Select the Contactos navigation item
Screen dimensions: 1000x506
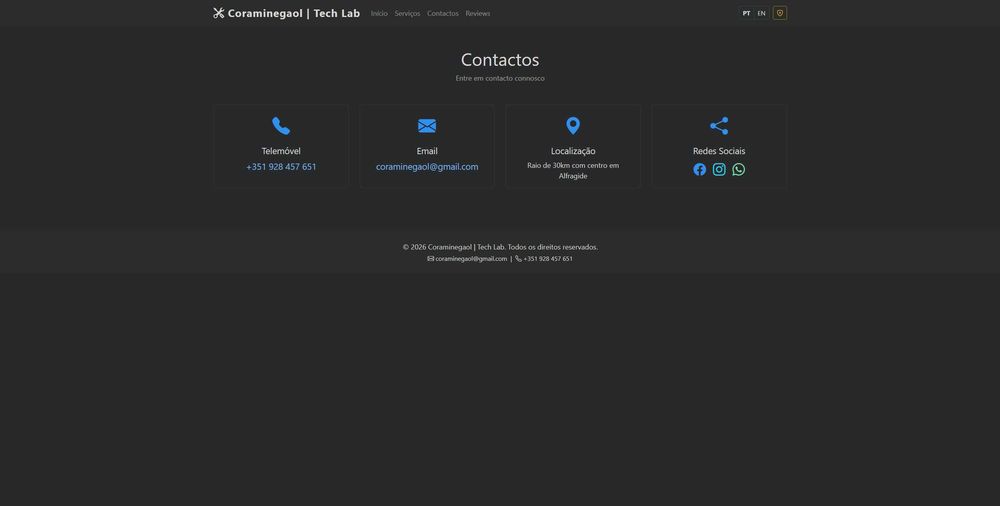pyautogui.click(x=443, y=13)
